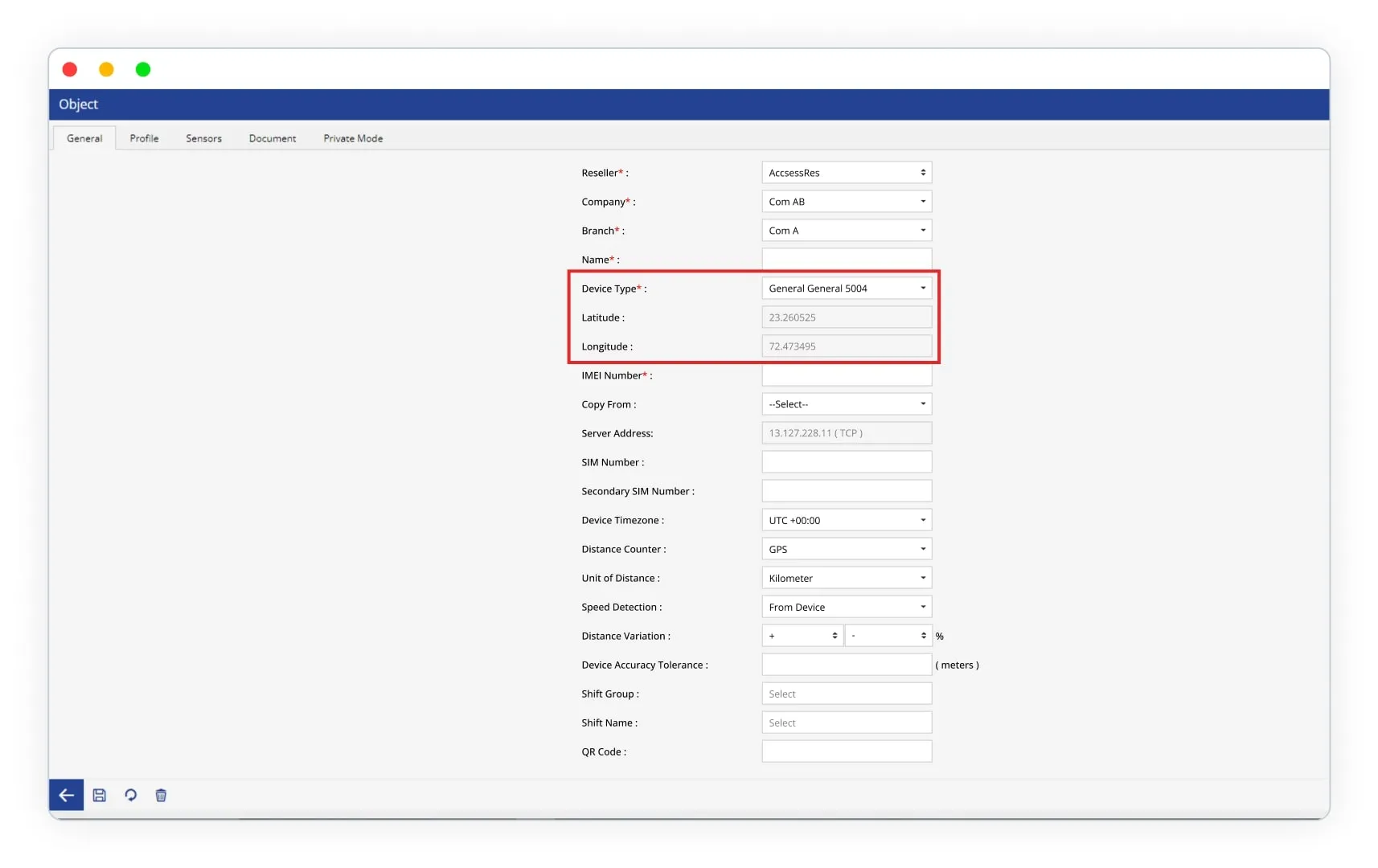Screen dimensions: 1378x868
Task: Click the back arrow icon
Action: click(x=66, y=795)
